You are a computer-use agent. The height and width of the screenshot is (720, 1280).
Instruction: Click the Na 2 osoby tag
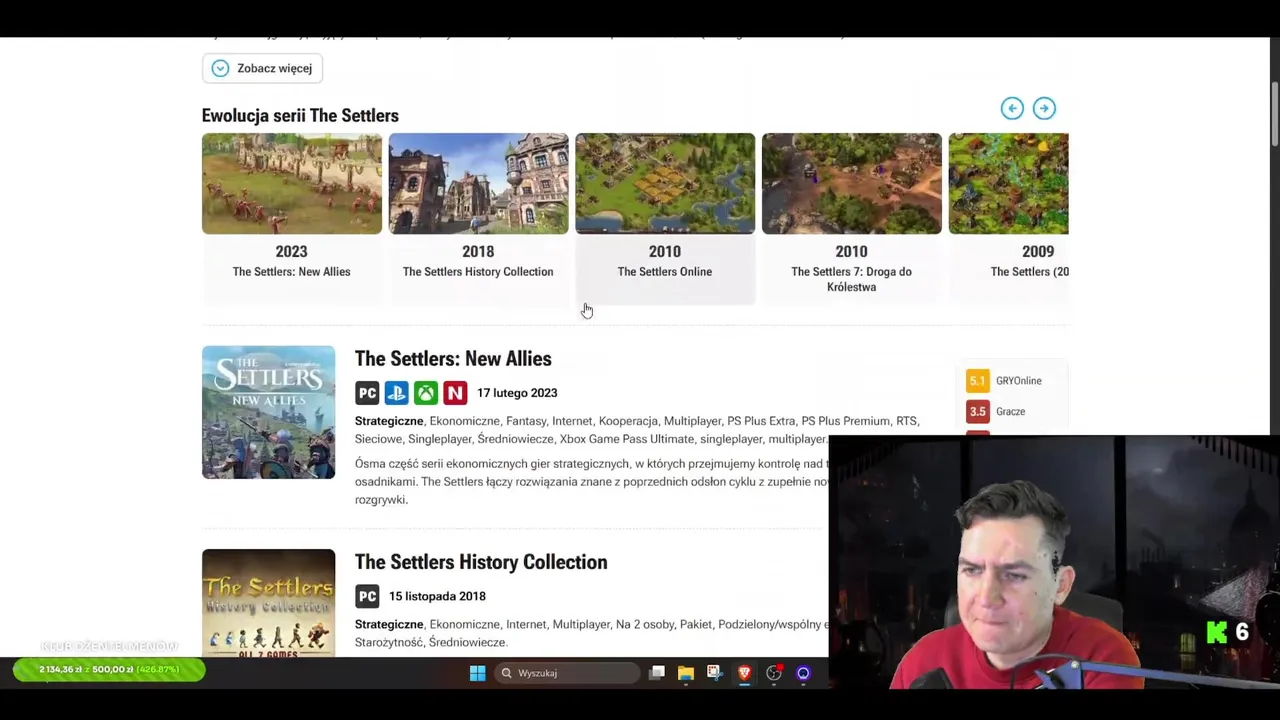pos(645,624)
